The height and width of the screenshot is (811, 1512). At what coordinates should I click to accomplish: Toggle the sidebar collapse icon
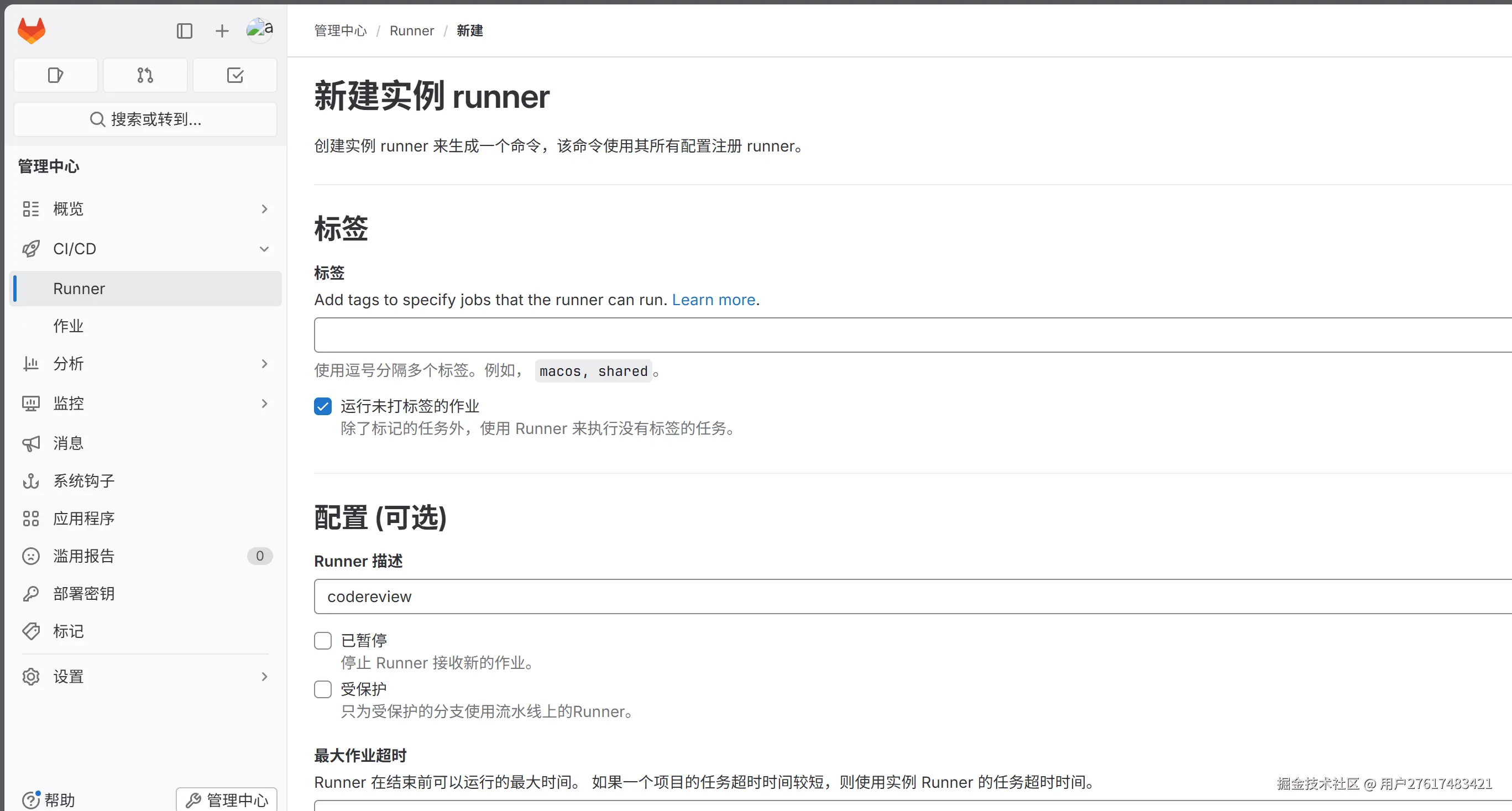(184, 30)
